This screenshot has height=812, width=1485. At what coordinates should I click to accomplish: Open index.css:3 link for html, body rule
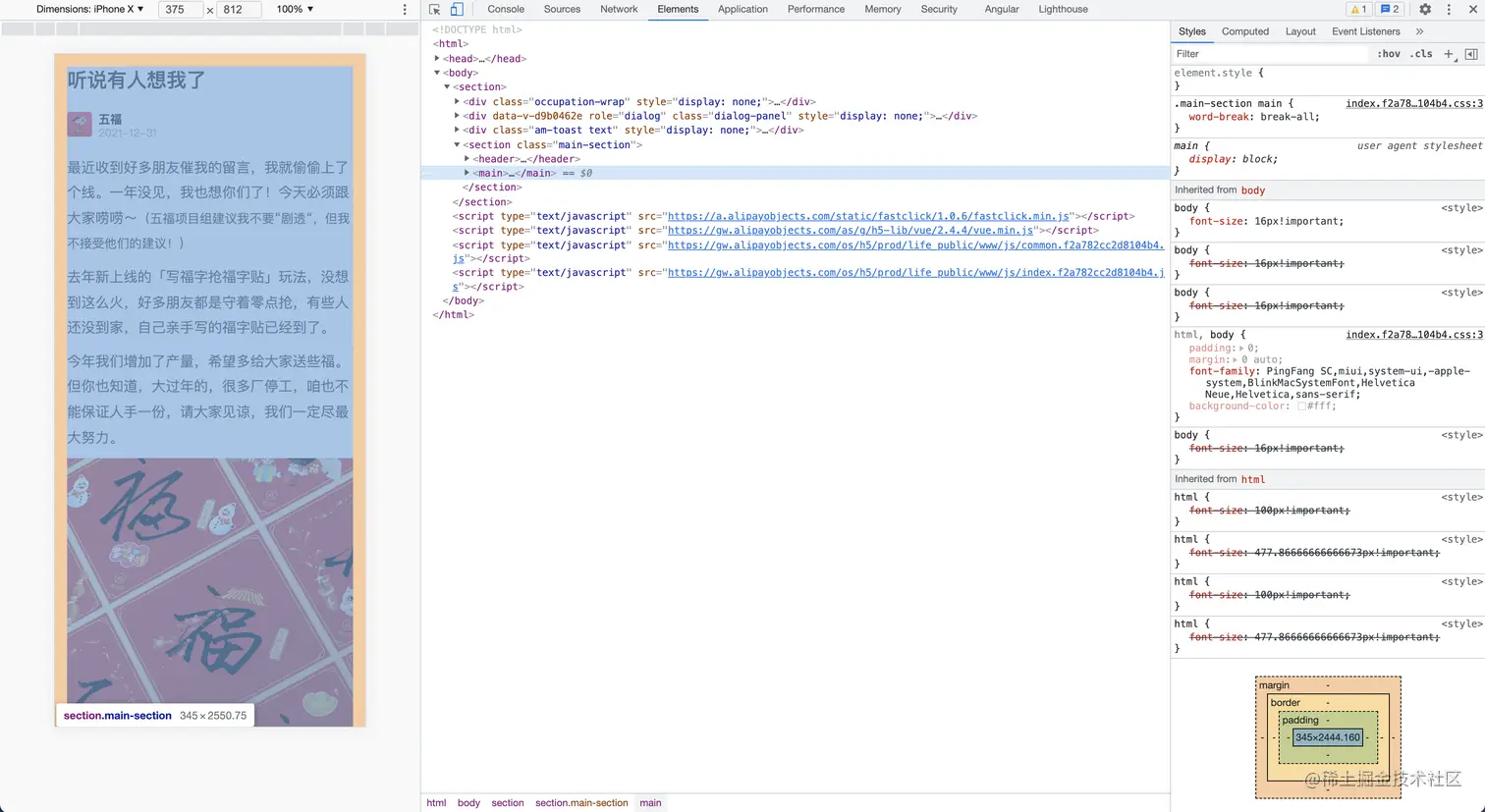tap(1413, 335)
